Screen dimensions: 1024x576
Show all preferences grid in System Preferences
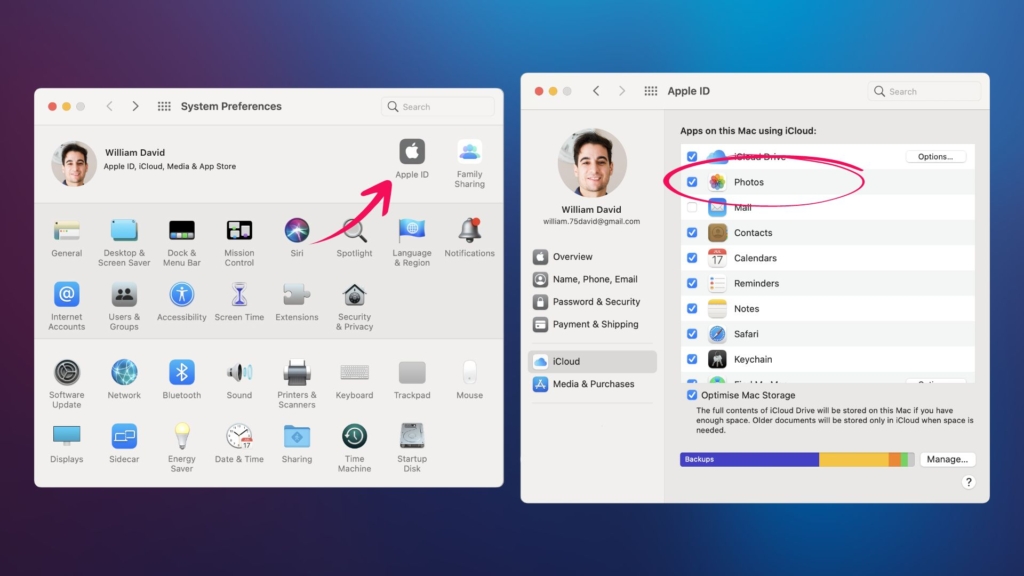coord(164,106)
